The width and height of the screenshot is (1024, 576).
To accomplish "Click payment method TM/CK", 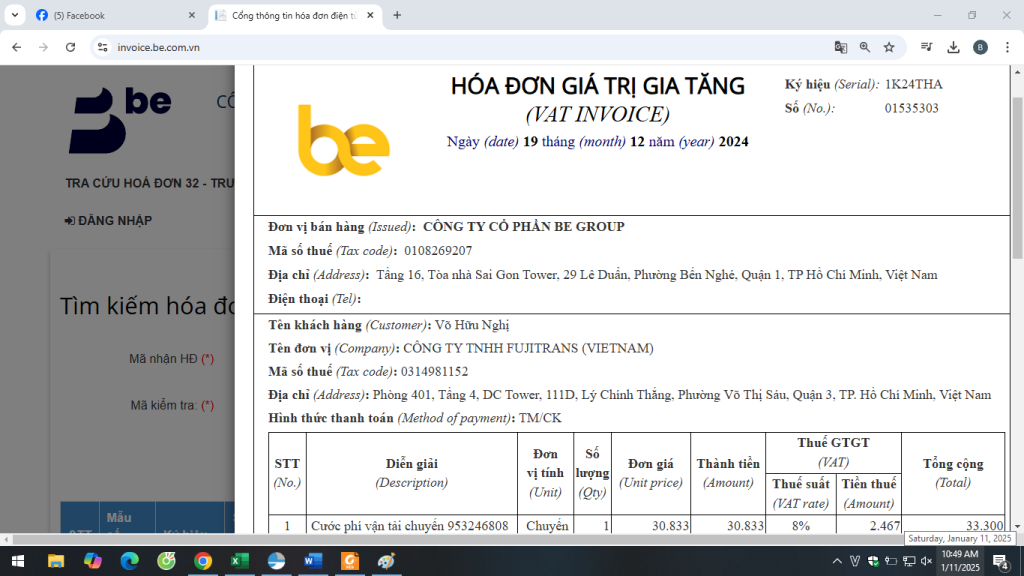I will 540,418.
